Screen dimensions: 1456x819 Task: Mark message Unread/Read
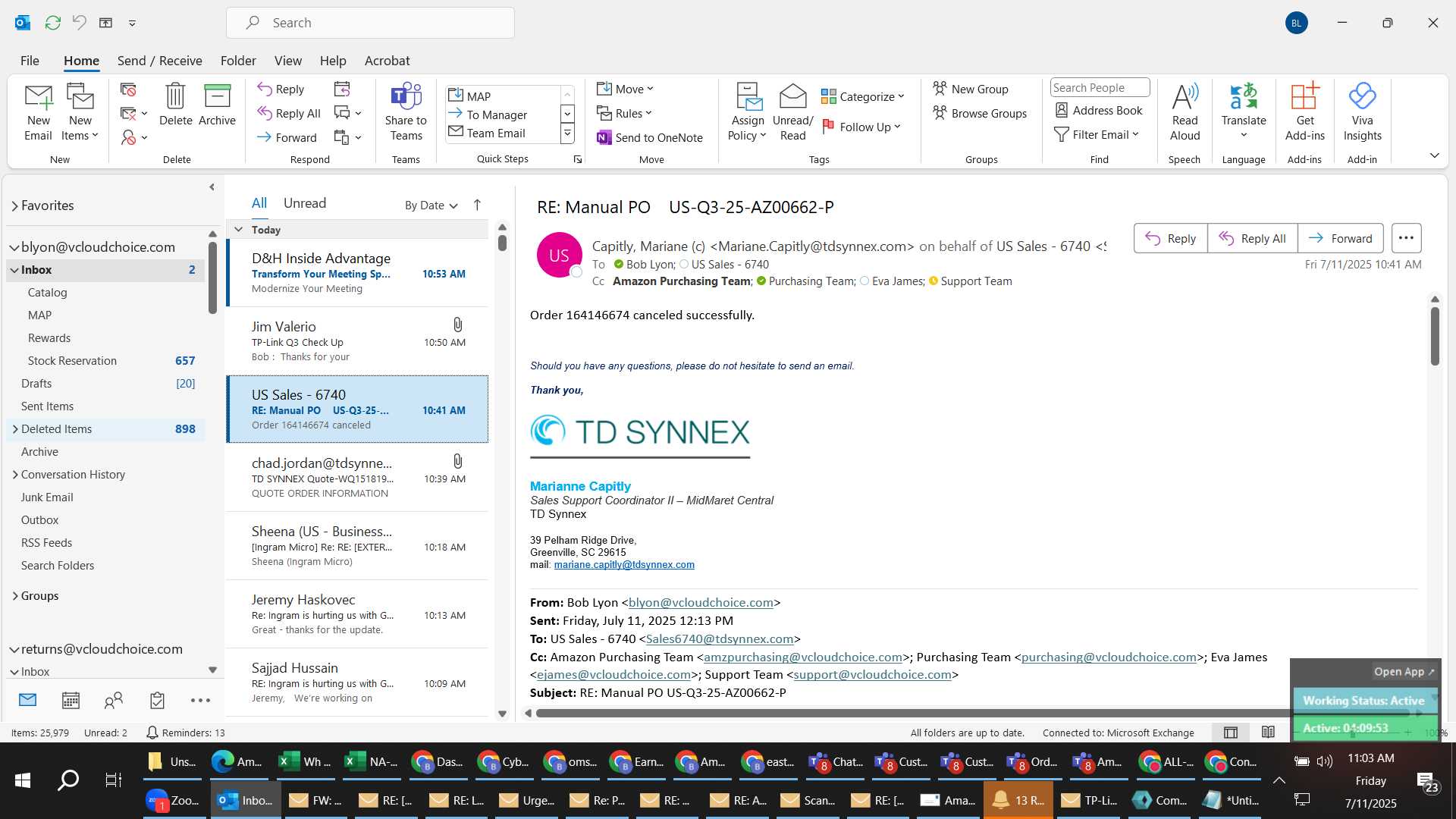point(792,112)
